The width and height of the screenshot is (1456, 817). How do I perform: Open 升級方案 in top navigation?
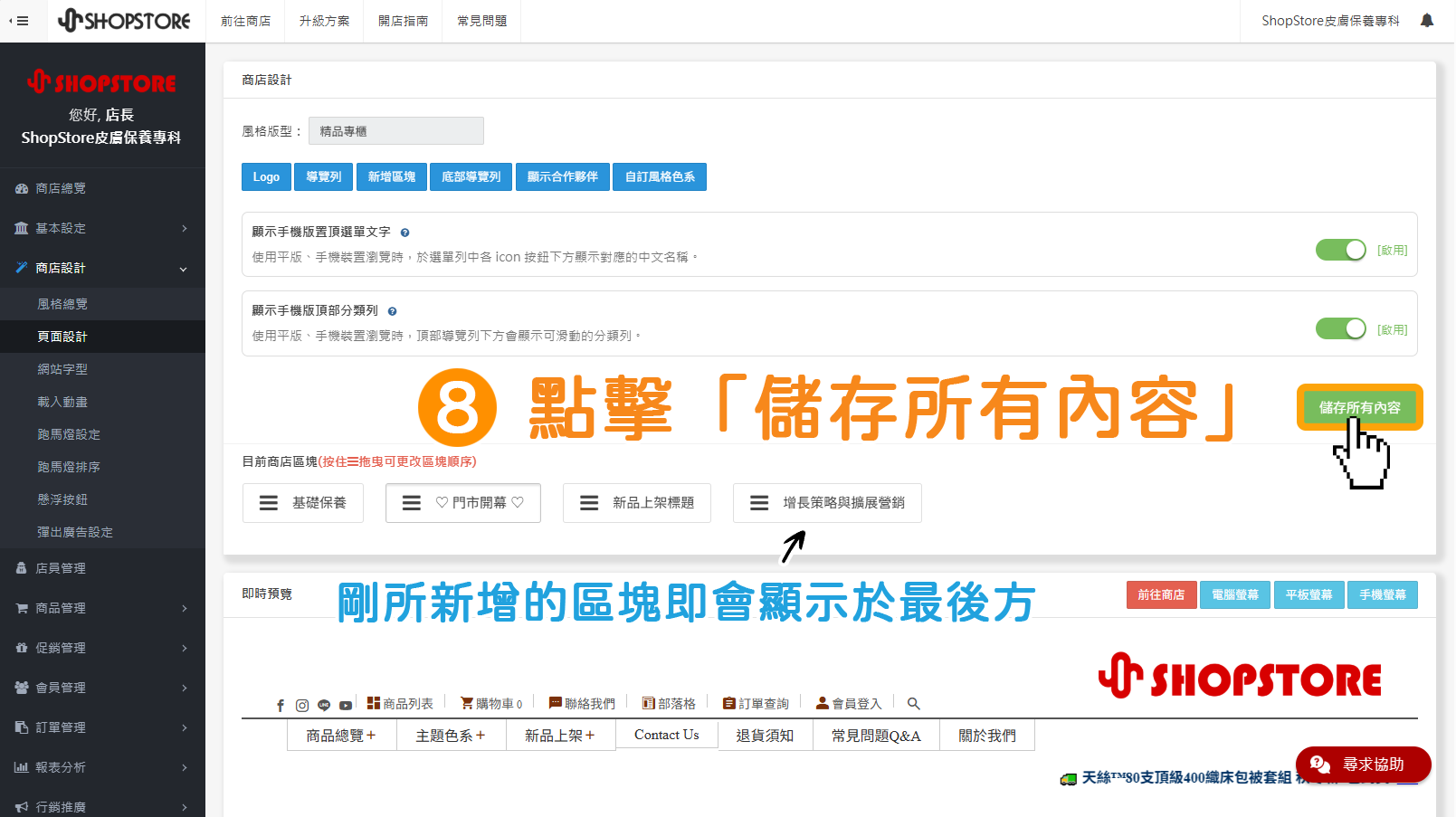click(325, 21)
